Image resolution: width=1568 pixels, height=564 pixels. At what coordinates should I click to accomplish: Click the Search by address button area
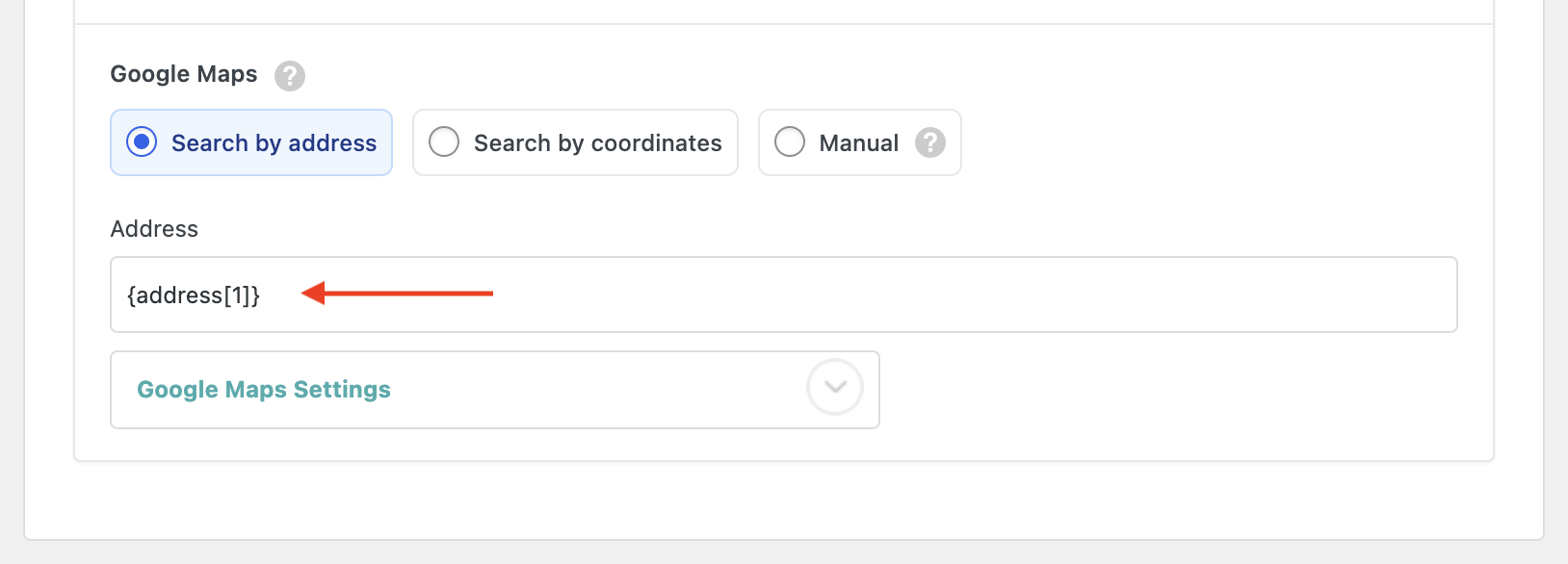point(251,141)
